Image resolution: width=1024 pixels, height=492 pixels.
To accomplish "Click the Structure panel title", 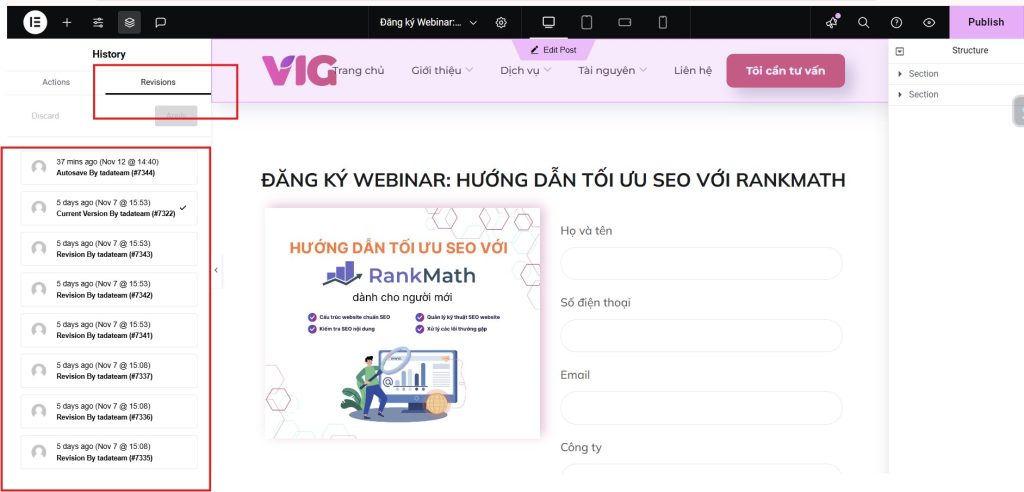I will (x=970, y=50).
